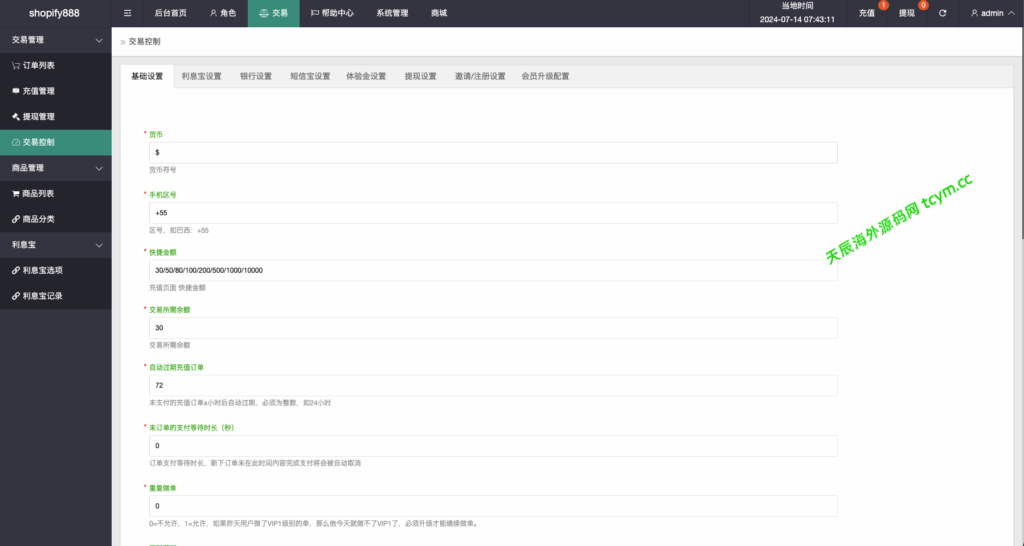This screenshot has height=546, width=1024.
Task: Switch to the 体验金设置 tab
Action: point(366,76)
